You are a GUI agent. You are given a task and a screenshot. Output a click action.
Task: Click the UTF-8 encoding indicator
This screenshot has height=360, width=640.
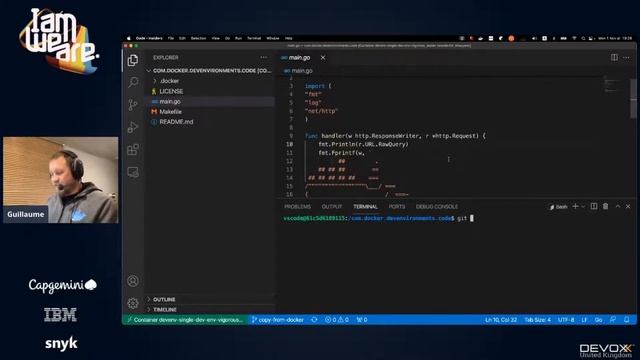click(x=566, y=320)
